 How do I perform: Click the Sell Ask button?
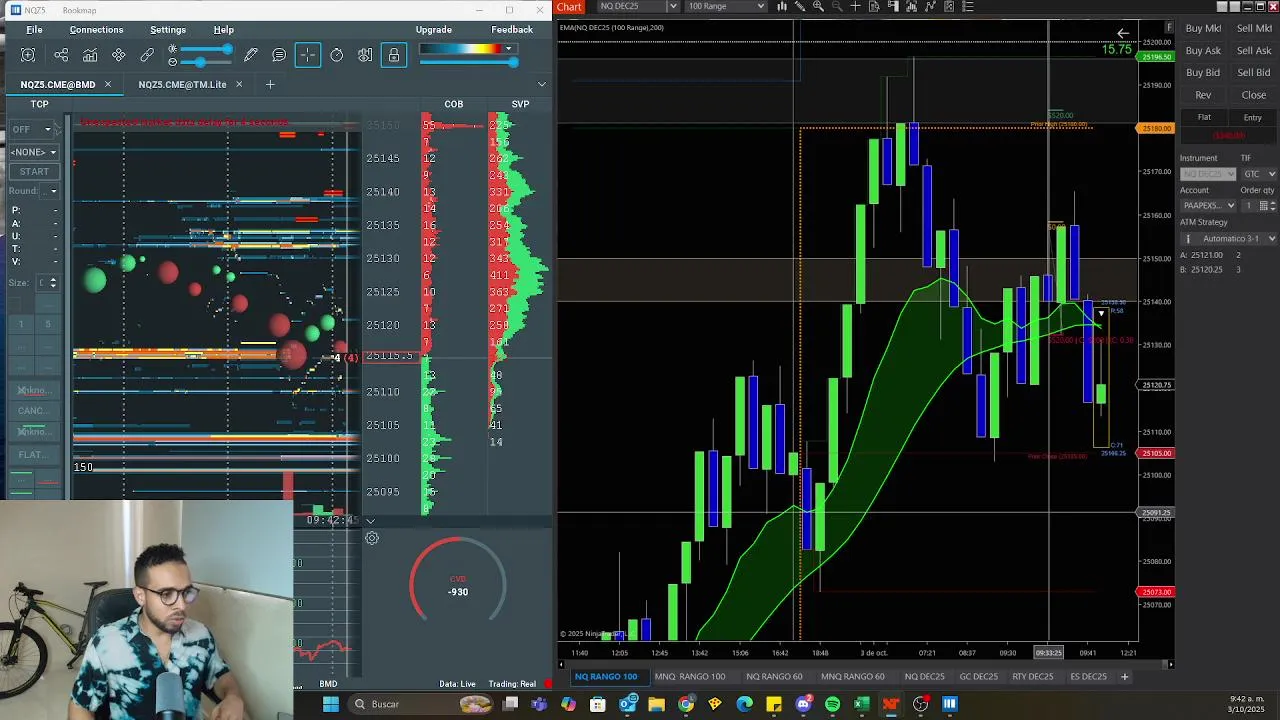[x=1254, y=51]
